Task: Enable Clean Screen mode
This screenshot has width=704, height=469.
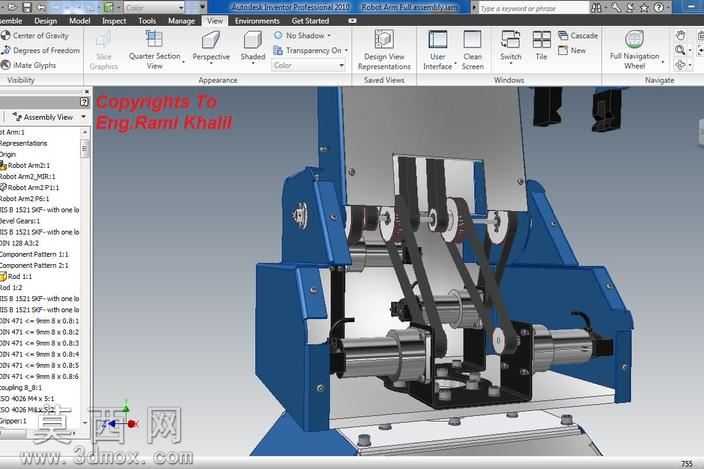Action: (x=472, y=49)
